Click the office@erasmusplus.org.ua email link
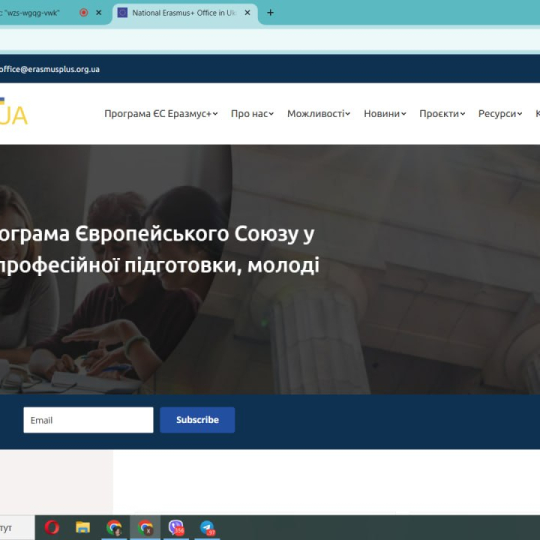This screenshot has height=540, width=540. 50,69
